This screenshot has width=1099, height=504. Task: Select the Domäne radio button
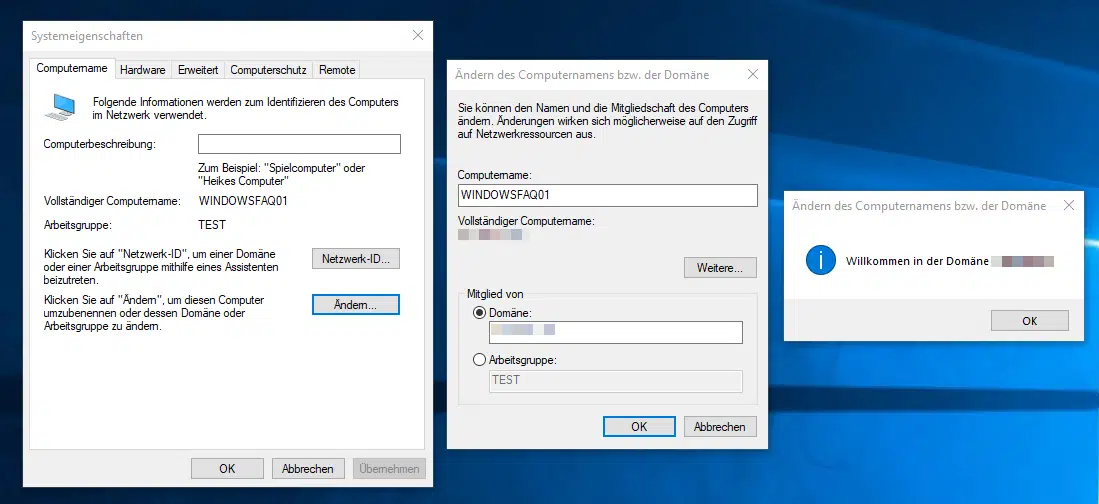(x=479, y=313)
